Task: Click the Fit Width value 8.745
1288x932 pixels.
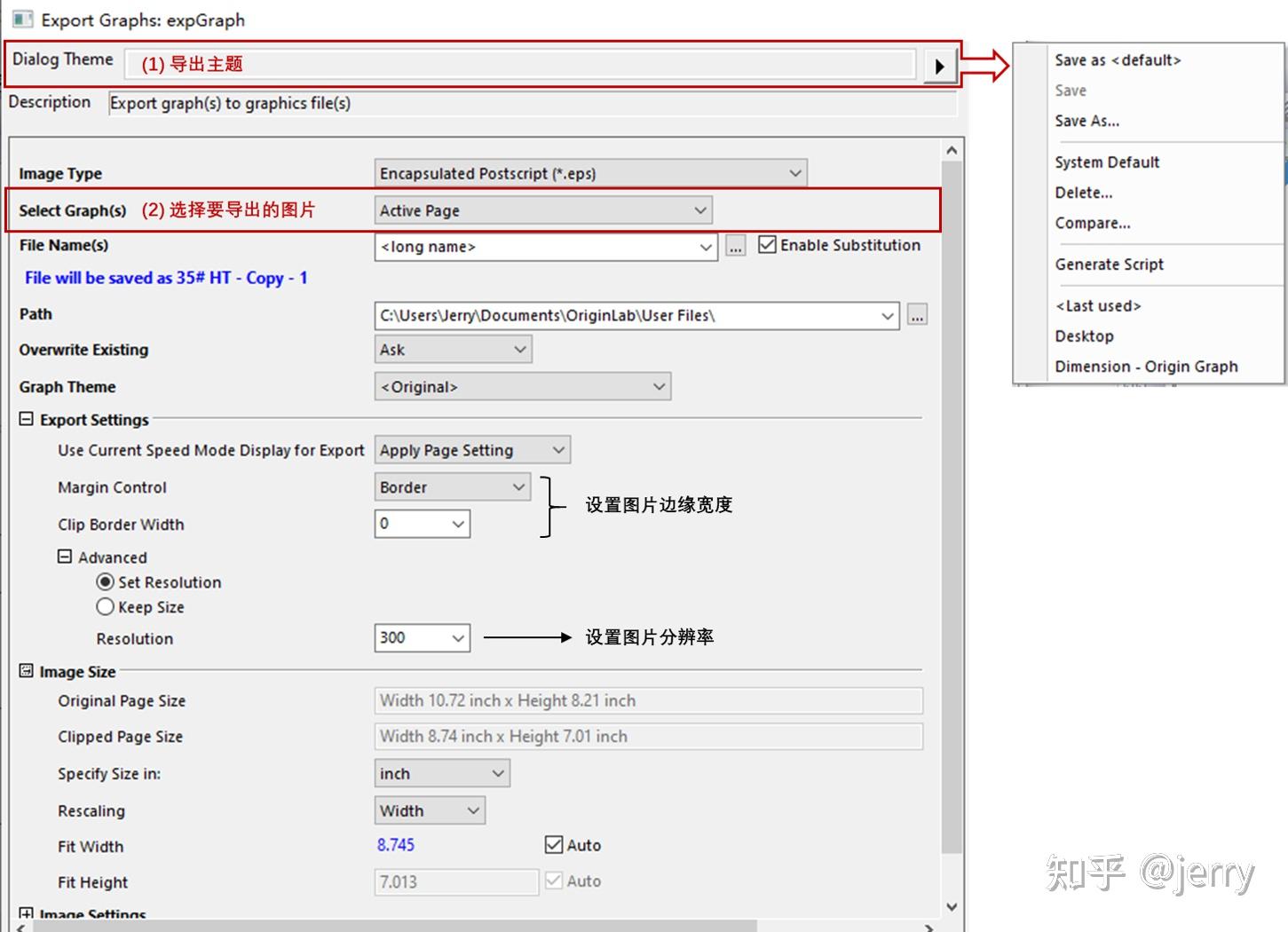Action: tap(396, 845)
